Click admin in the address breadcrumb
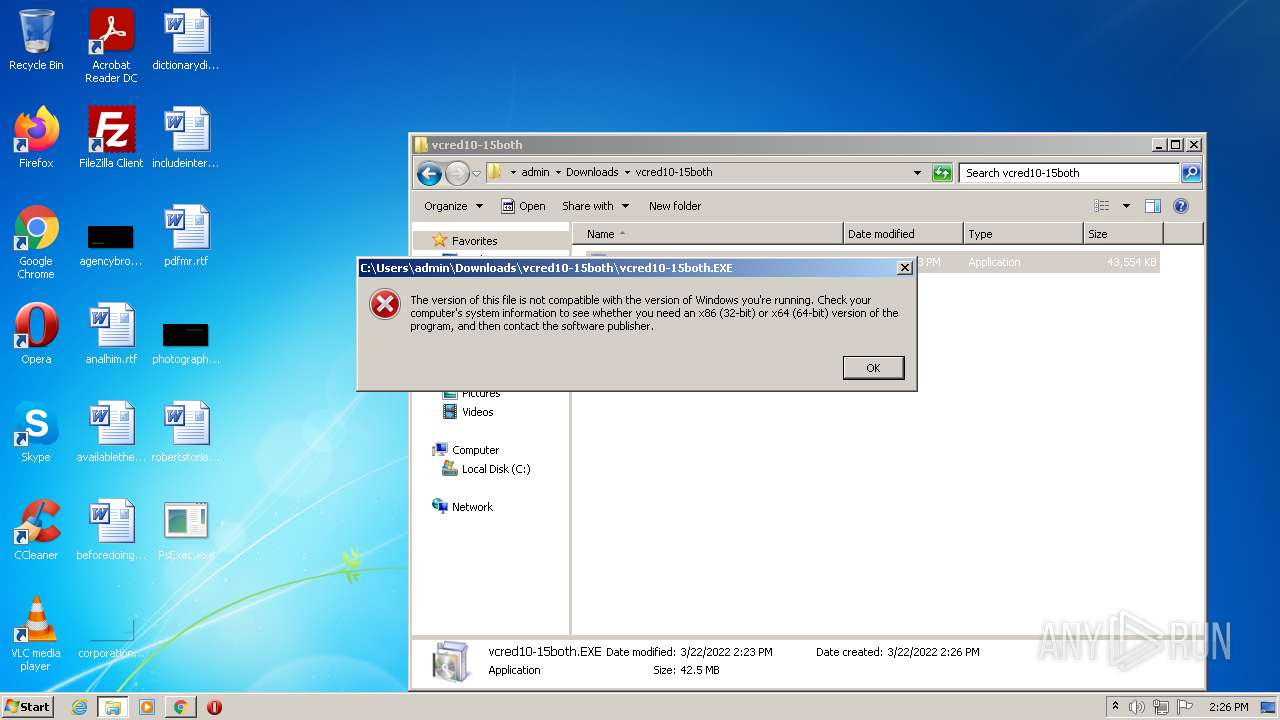 [x=535, y=172]
